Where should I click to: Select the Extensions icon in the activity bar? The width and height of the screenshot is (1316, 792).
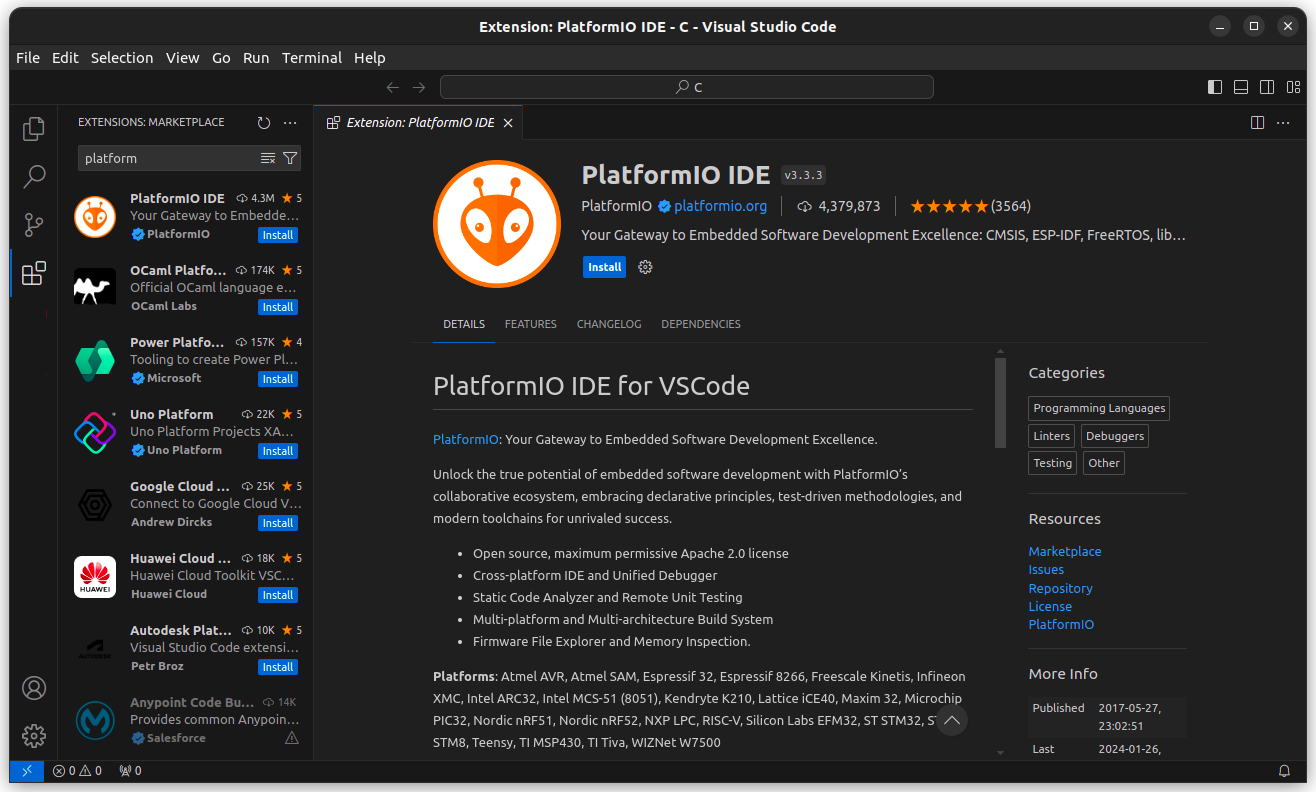click(x=33, y=272)
